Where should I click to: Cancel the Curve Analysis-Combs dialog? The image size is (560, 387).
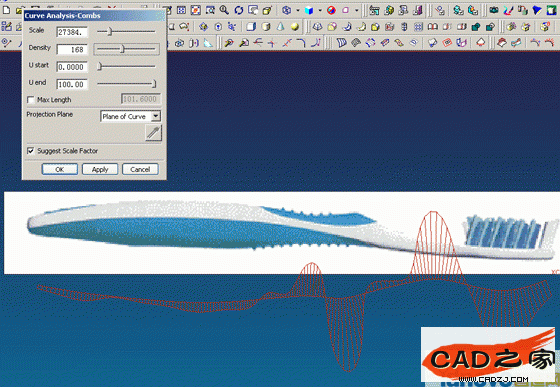pos(140,169)
